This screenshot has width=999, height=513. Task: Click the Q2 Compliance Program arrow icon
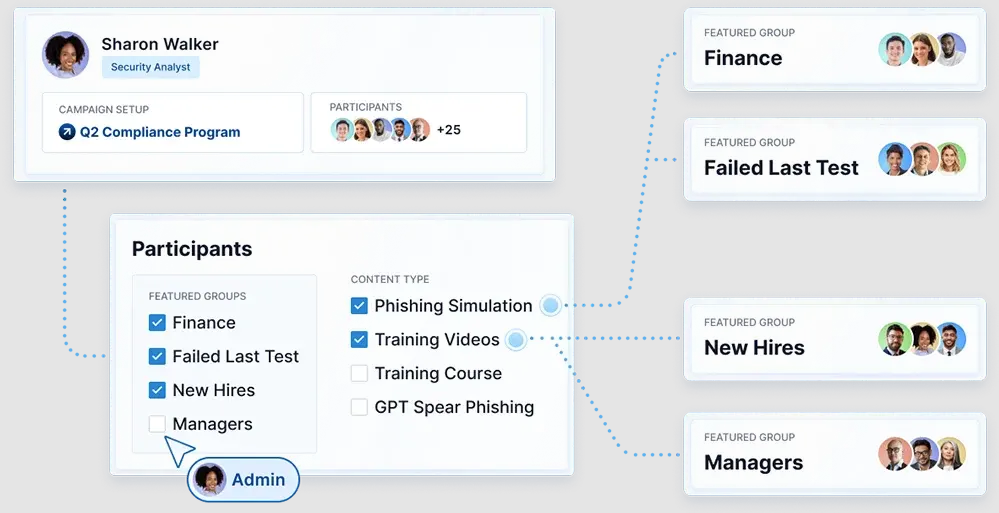tap(67, 132)
